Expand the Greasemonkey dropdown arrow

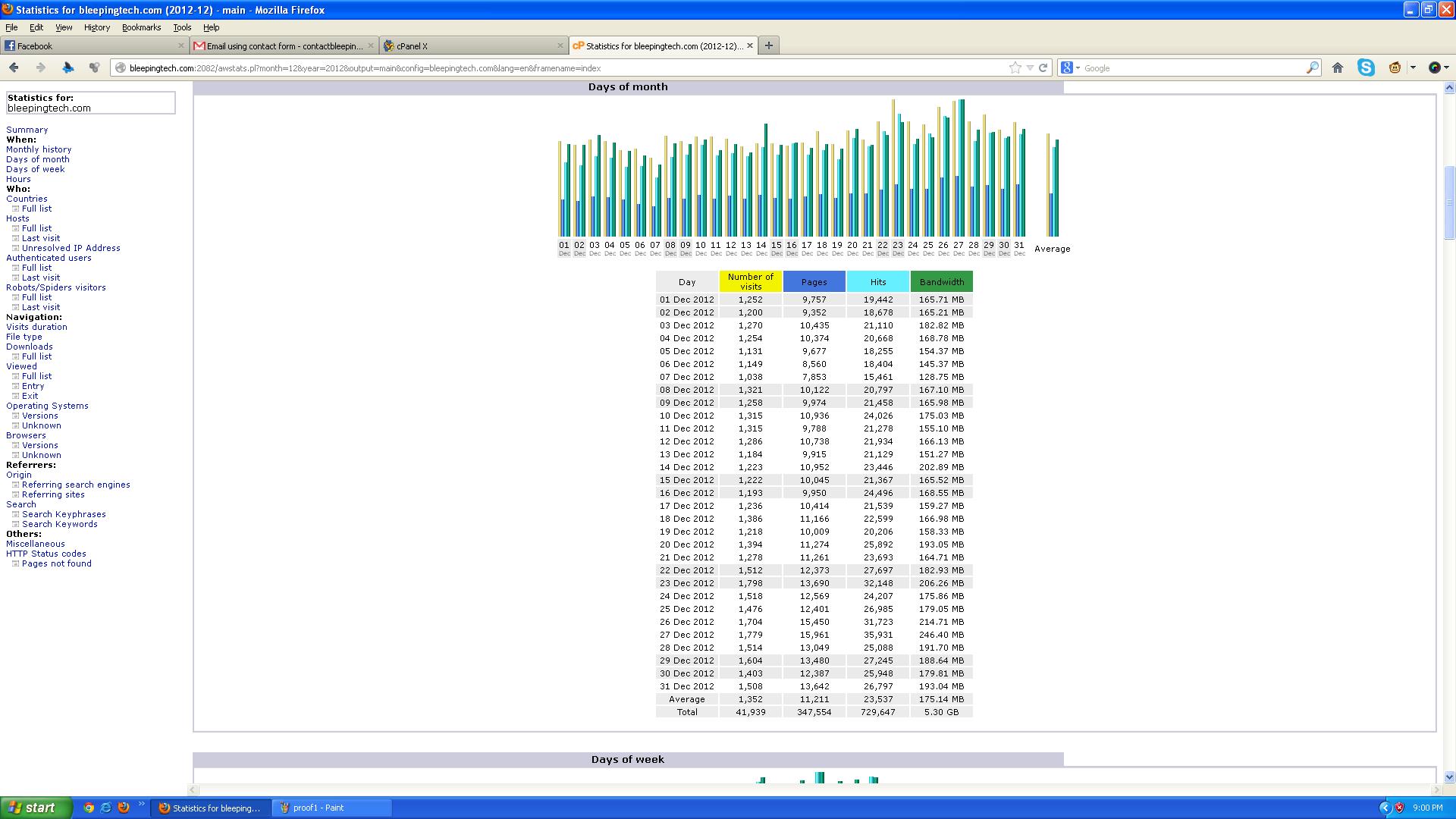point(1413,67)
